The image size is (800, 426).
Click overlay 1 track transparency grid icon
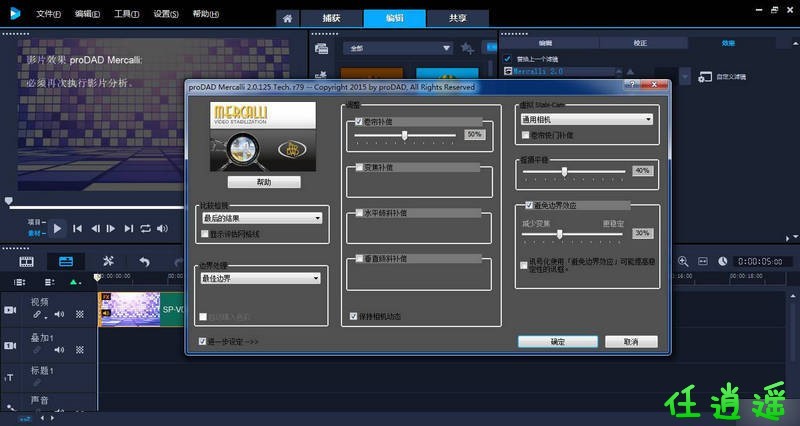[80, 350]
